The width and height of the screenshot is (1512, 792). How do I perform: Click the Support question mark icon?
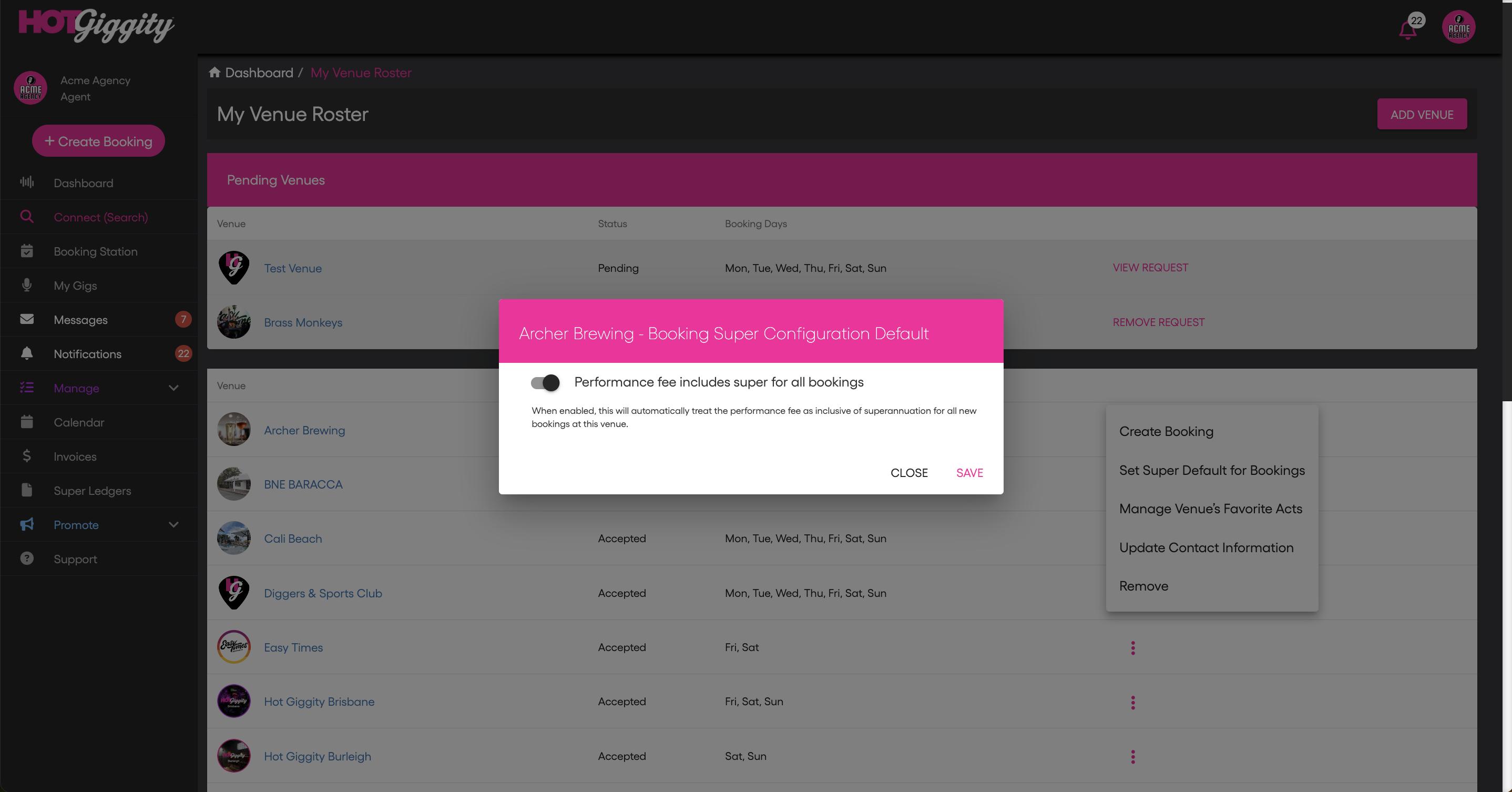[x=26, y=559]
